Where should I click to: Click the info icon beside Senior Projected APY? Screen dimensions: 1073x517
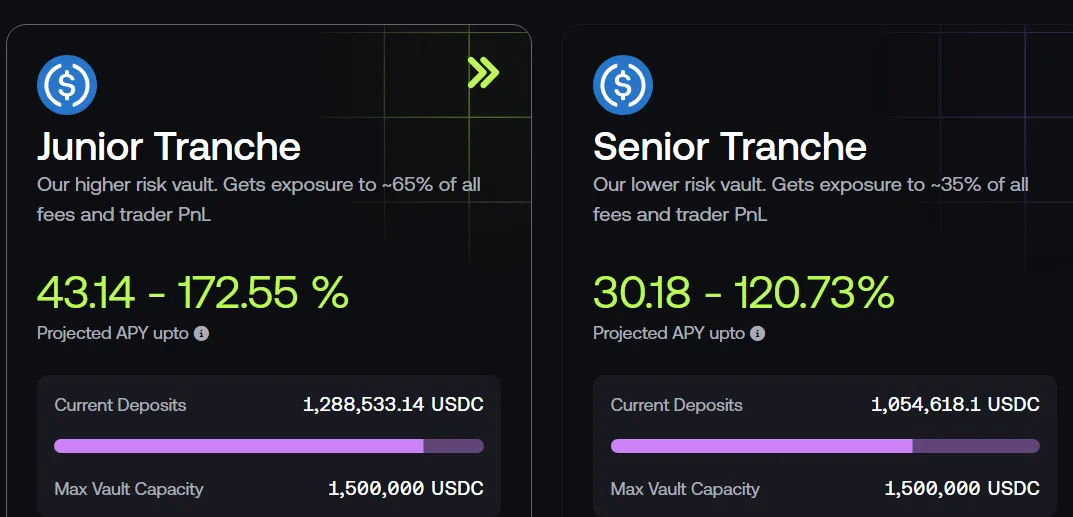click(x=758, y=333)
